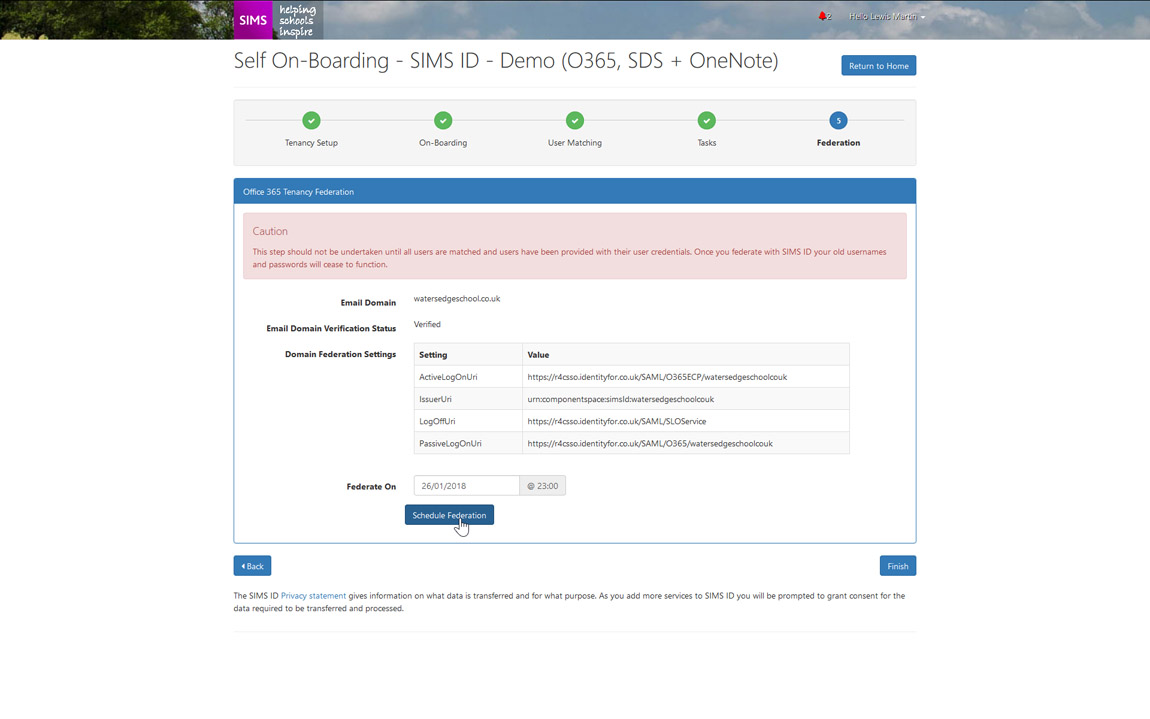Click Schedule Federation button
The width and height of the screenshot is (1150, 719).
449,515
